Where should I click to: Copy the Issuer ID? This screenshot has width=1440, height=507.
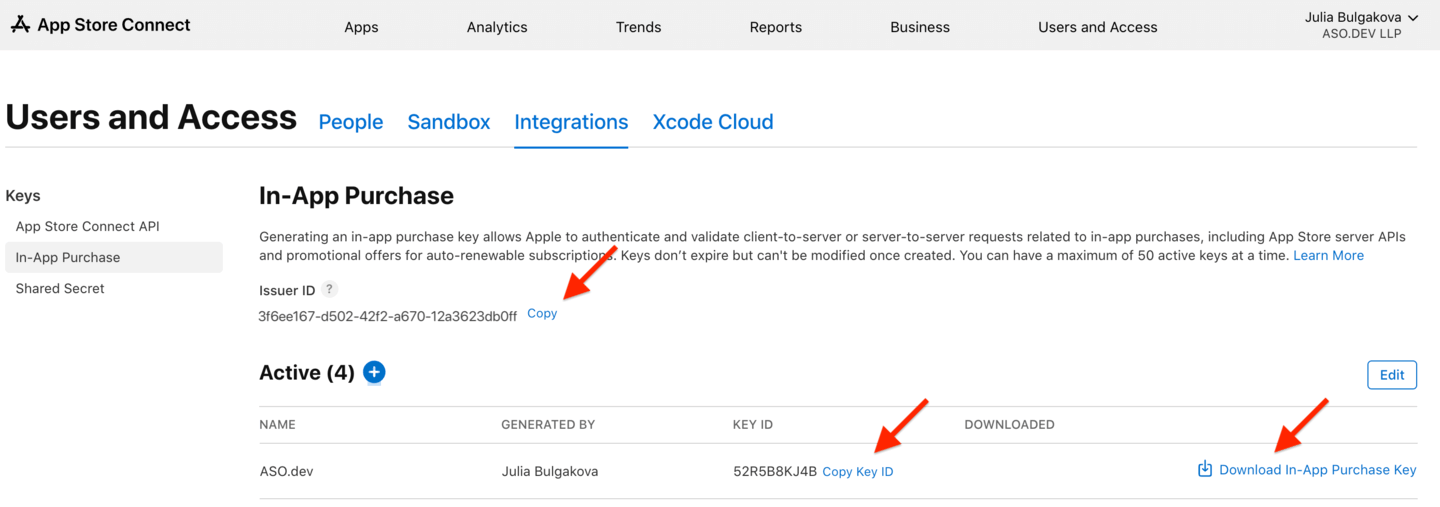pyautogui.click(x=542, y=313)
